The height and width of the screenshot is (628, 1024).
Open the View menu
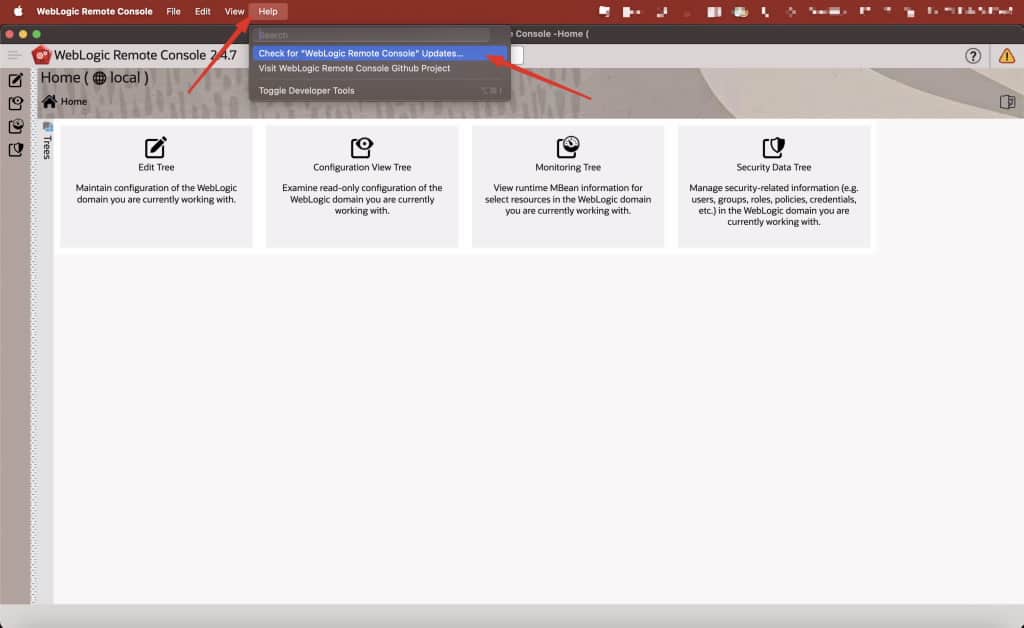[234, 11]
